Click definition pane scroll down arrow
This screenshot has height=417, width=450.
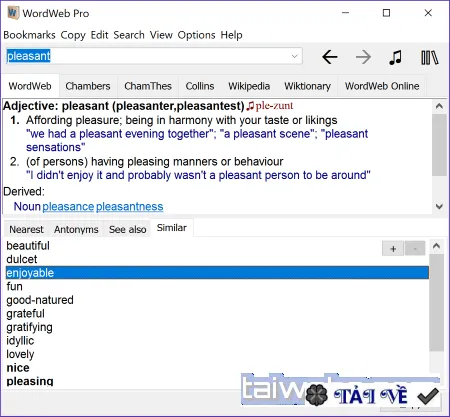pyautogui.click(x=439, y=206)
